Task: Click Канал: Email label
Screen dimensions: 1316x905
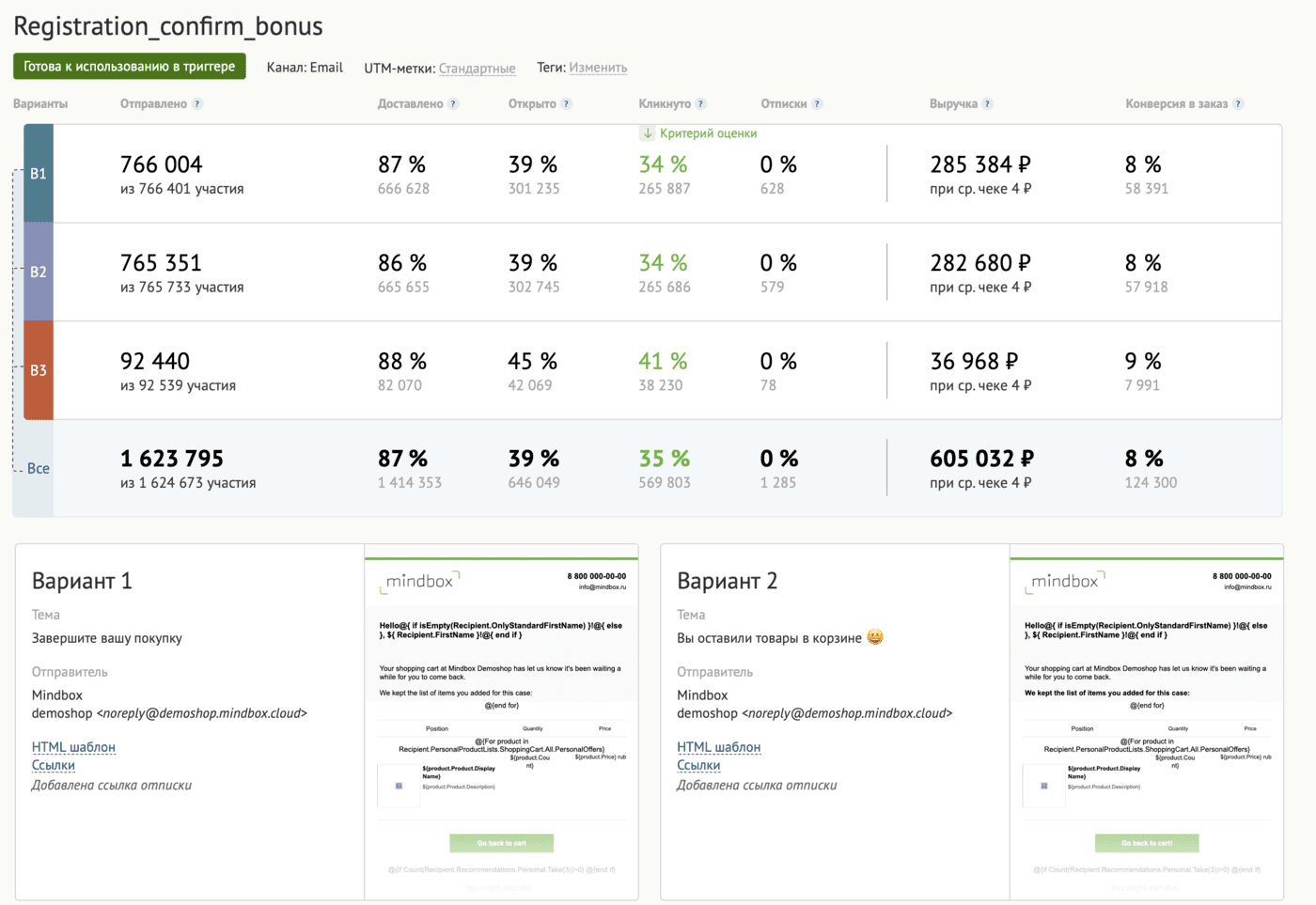Action: pyautogui.click(x=305, y=68)
